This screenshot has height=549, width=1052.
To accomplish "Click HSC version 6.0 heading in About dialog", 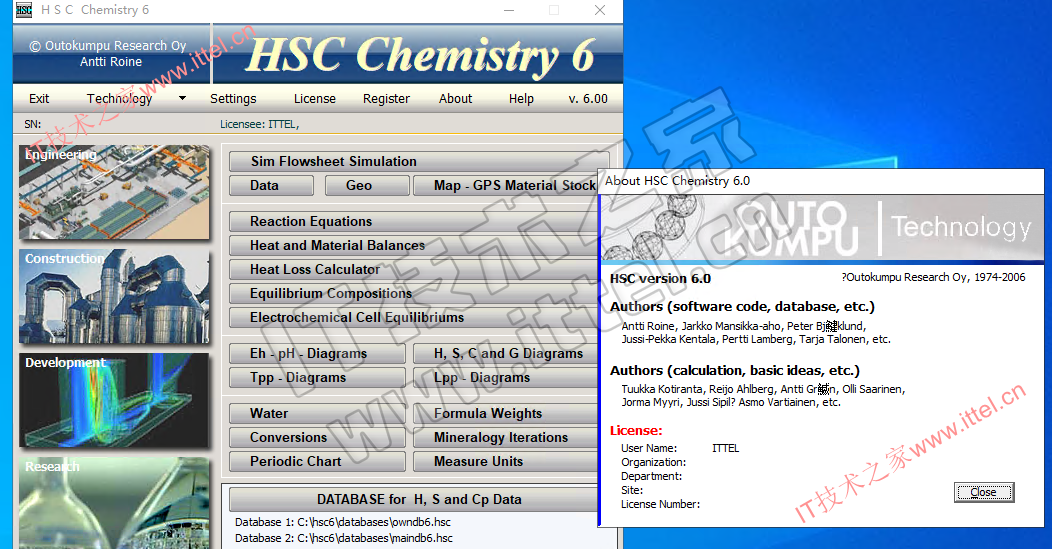I will coord(660,279).
